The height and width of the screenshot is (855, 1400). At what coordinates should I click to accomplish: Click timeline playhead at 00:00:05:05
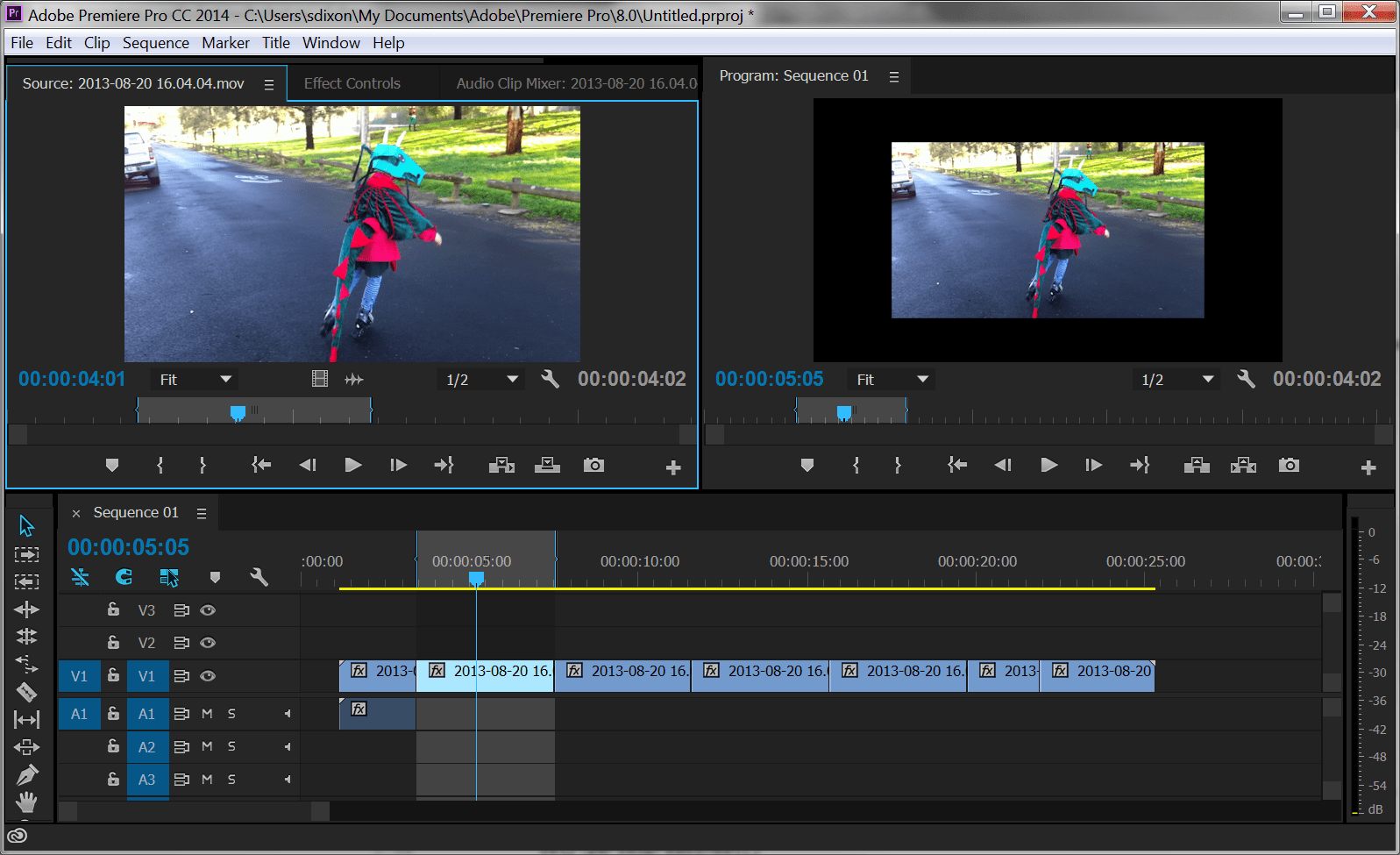(x=476, y=579)
